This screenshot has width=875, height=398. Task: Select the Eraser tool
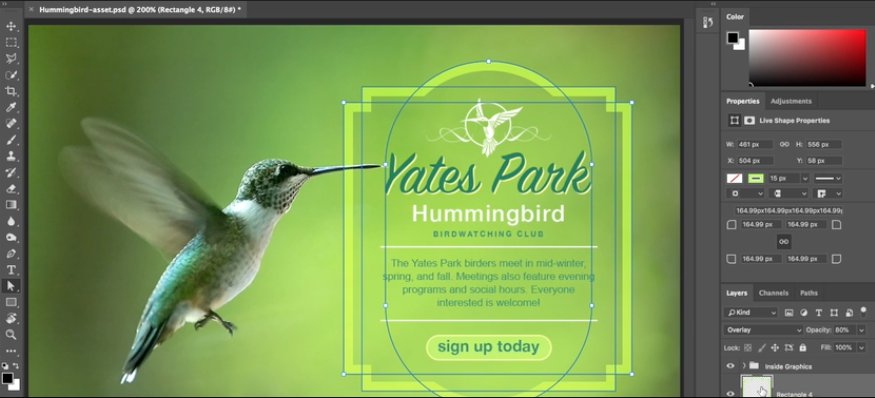(11, 188)
